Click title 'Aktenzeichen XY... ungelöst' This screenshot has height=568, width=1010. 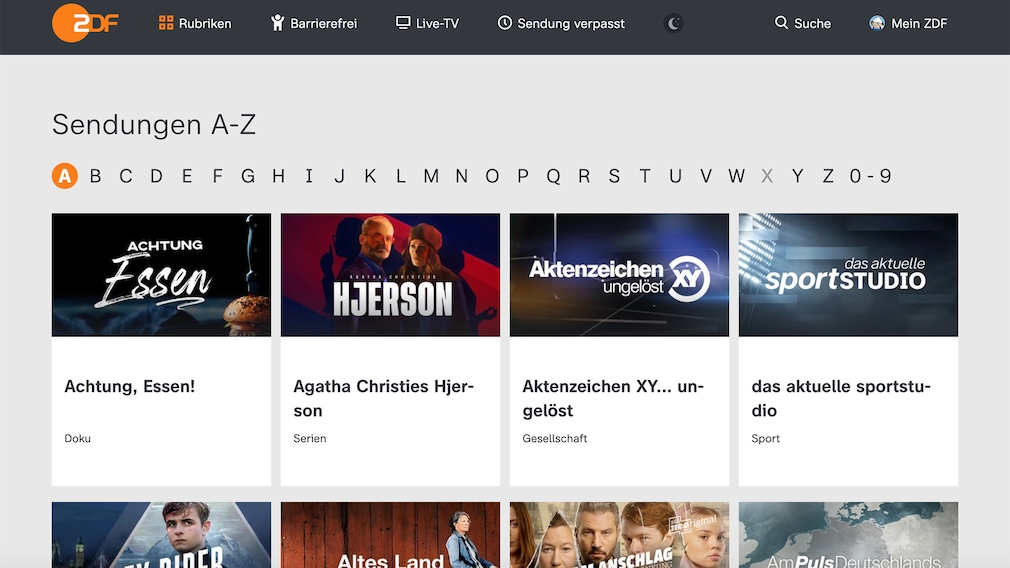pyautogui.click(x=613, y=399)
